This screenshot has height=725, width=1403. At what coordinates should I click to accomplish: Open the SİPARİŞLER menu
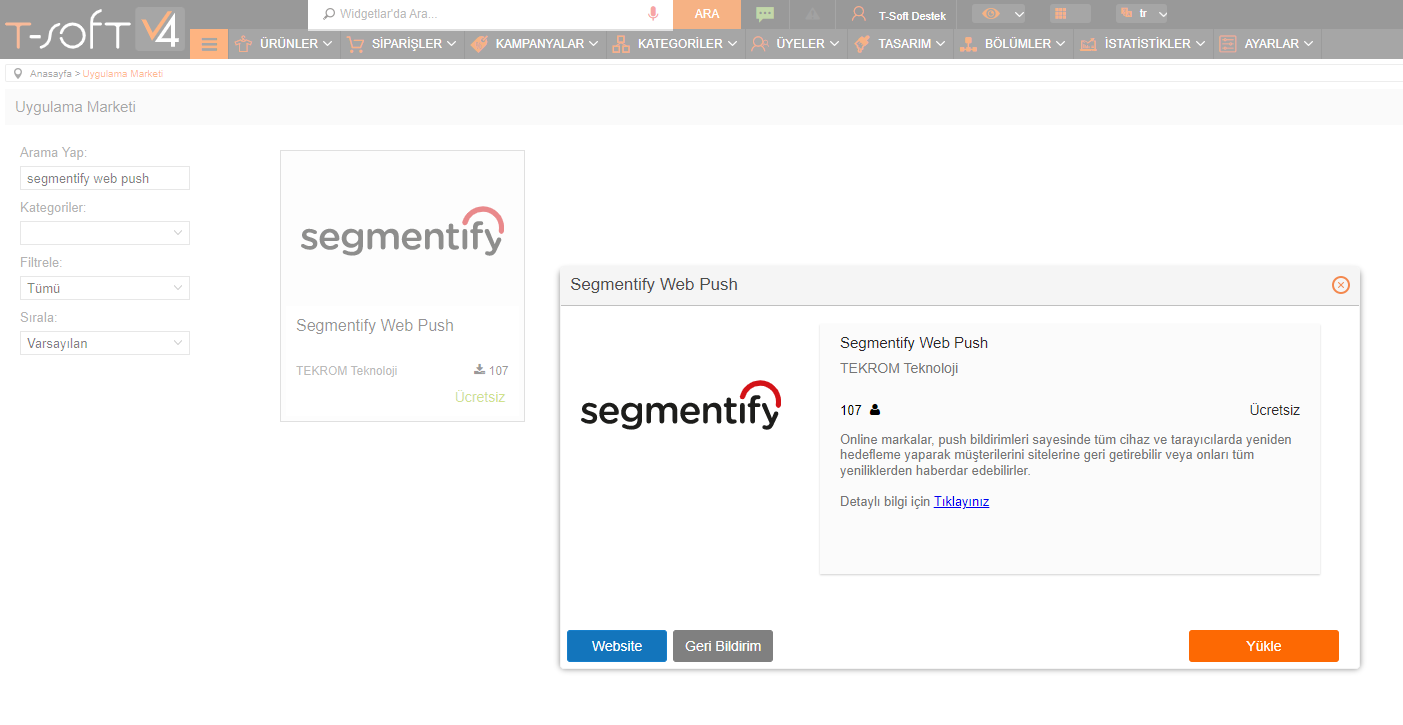click(x=401, y=44)
